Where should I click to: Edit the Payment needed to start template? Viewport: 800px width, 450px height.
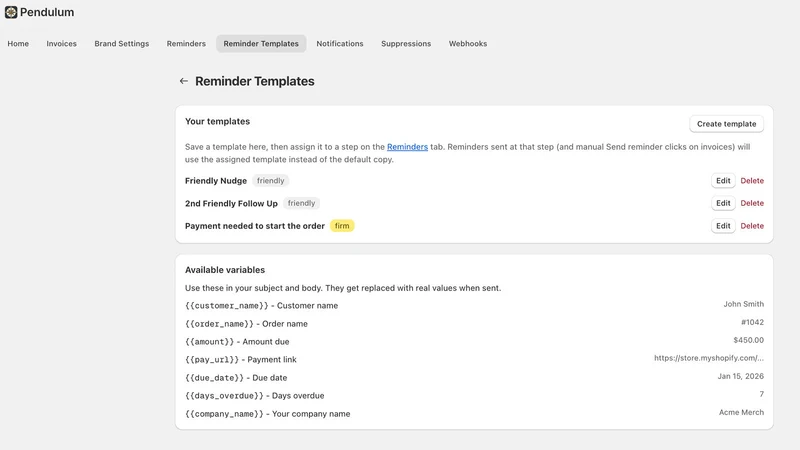[x=723, y=226]
